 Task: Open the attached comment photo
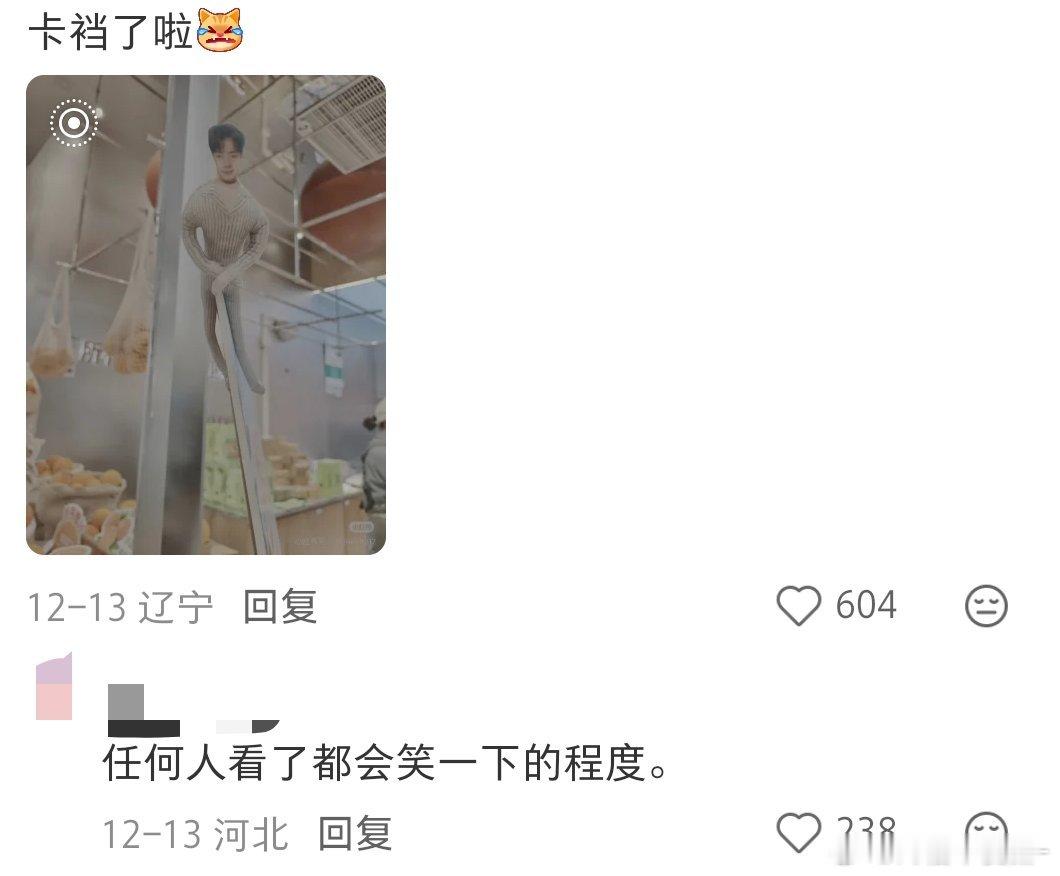206,315
